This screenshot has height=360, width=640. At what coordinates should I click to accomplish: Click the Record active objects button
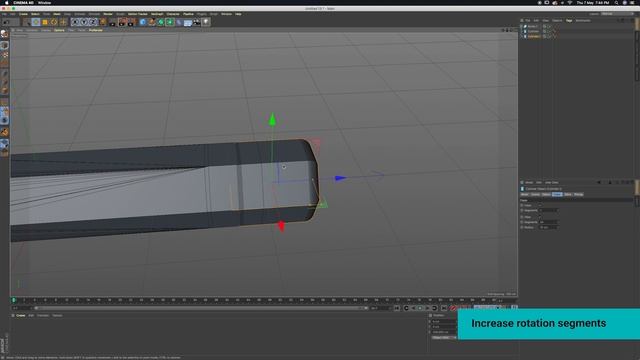453,308
